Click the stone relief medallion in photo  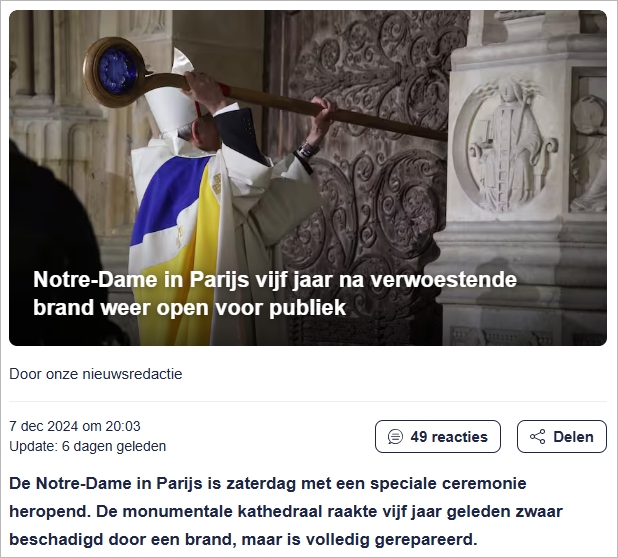pyautogui.click(x=505, y=144)
